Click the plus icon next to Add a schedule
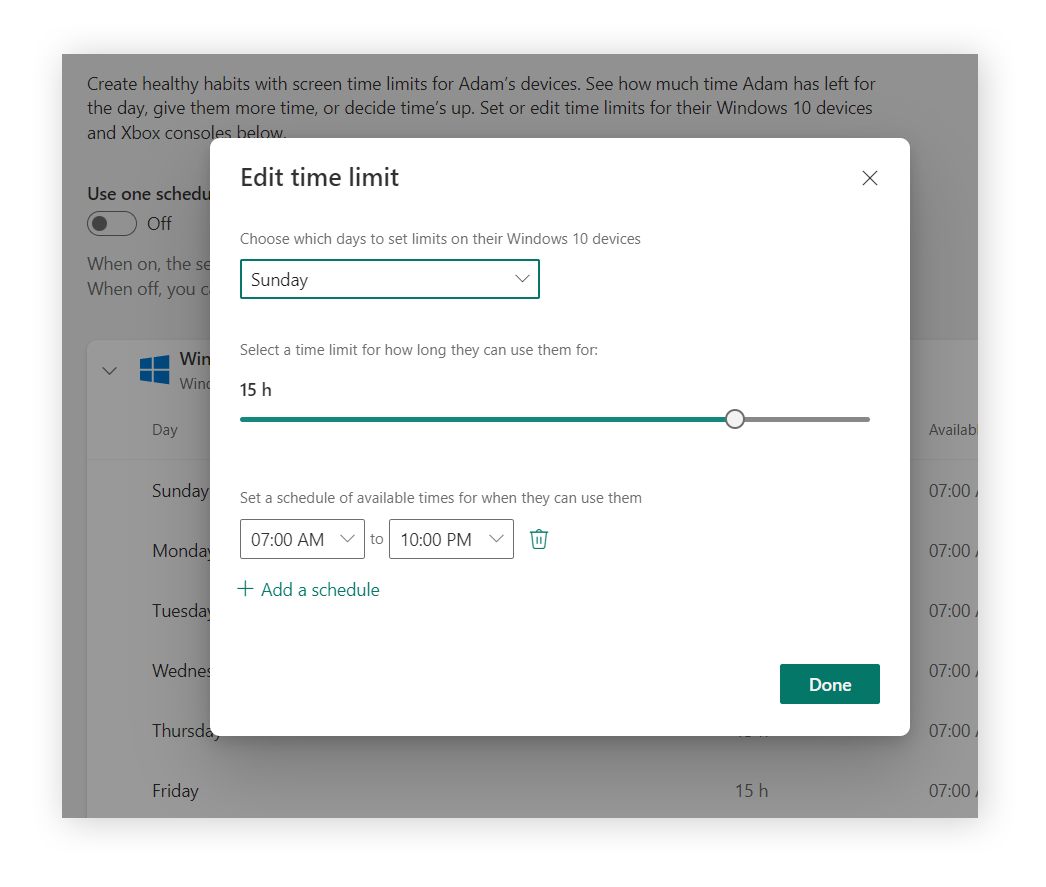Screen dimensions: 1046x887 [245, 589]
